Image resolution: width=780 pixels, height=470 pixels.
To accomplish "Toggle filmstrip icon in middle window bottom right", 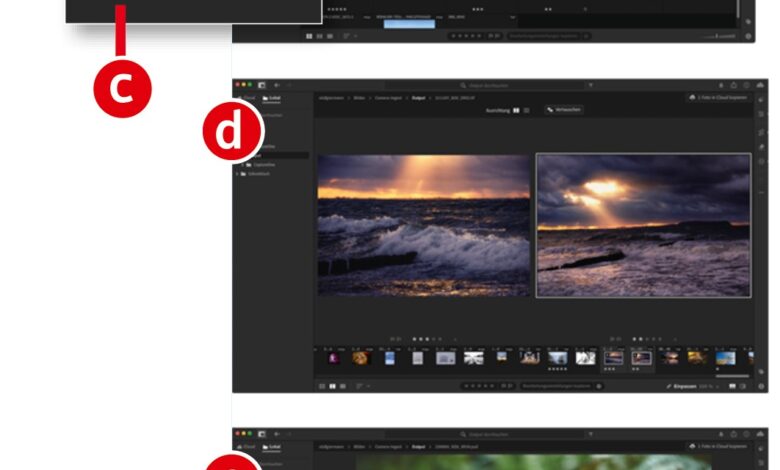I will click(732, 386).
